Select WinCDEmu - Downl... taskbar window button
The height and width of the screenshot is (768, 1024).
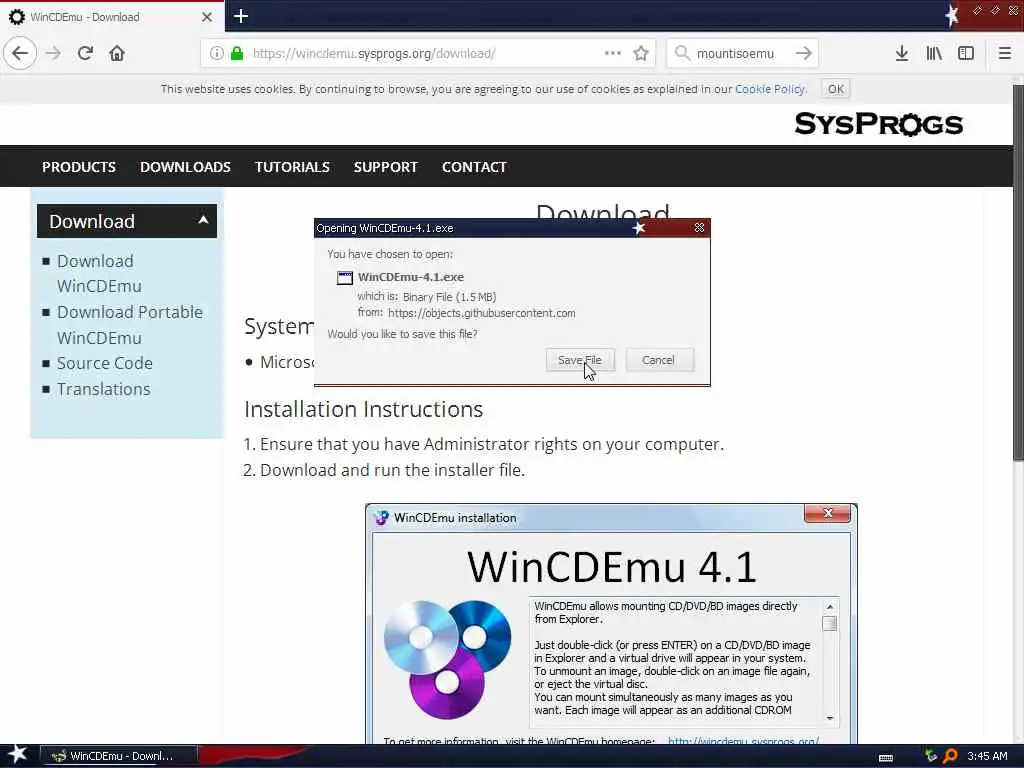118,756
